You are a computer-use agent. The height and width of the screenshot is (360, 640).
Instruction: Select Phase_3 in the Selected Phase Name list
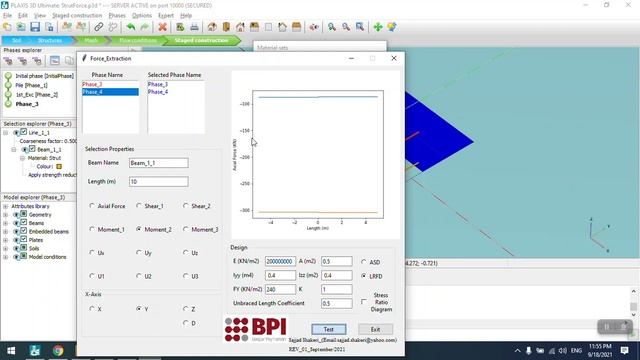coord(158,84)
